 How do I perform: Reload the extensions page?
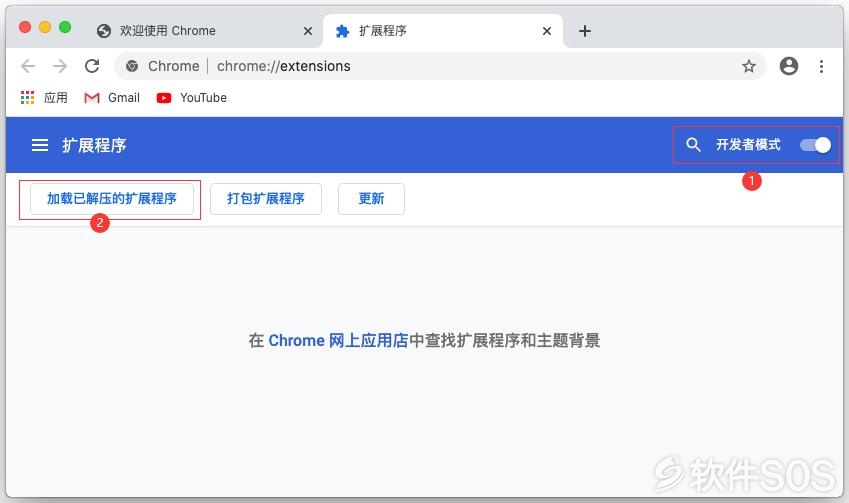tap(92, 66)
